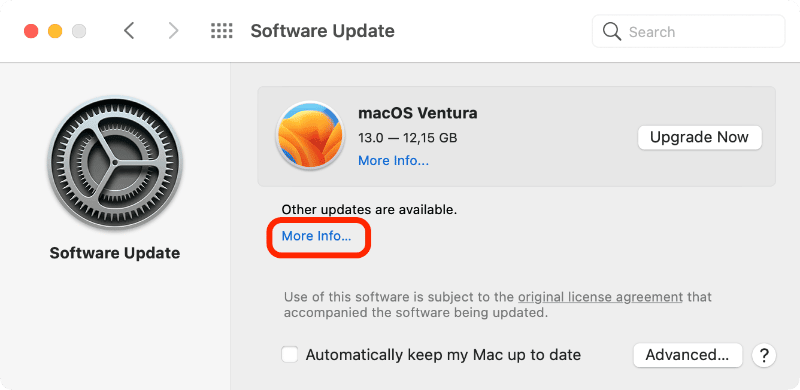
Task: Open the show-all preferences grid icon
Action: tap(222, 31)
